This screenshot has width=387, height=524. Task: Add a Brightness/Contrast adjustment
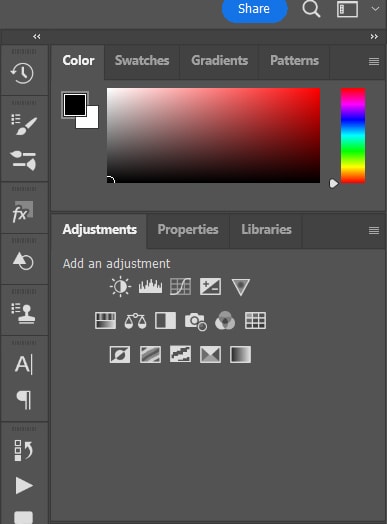pyautogui.click(x=120, y=286)
